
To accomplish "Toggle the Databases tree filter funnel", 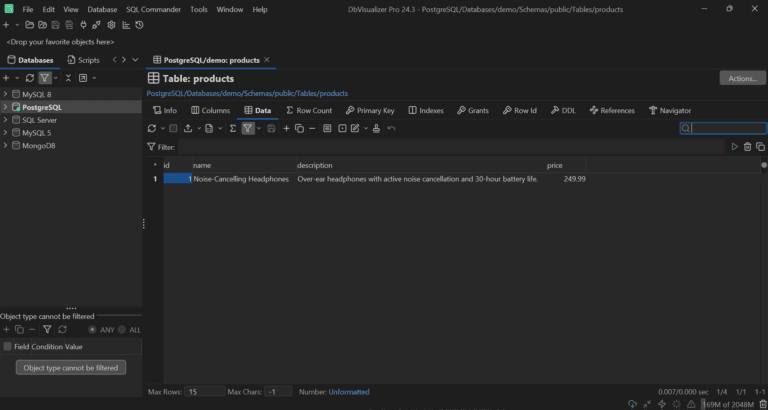I will [x=45, y=78].
